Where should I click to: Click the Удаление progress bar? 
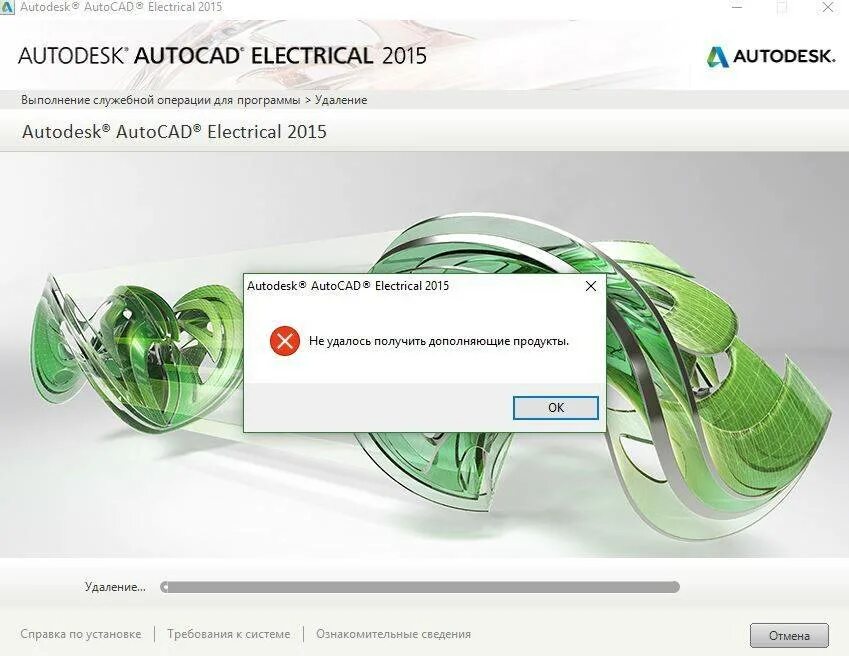(x=420, y=587)
